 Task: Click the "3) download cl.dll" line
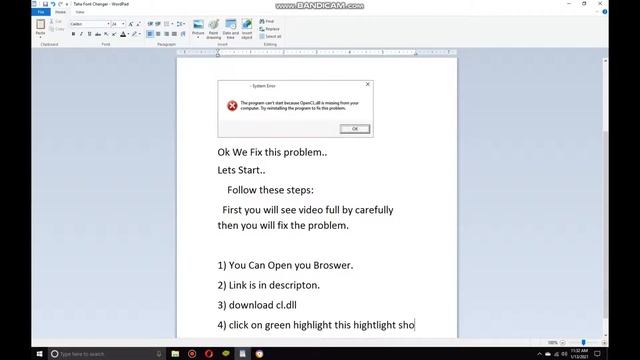click(257, 305)
